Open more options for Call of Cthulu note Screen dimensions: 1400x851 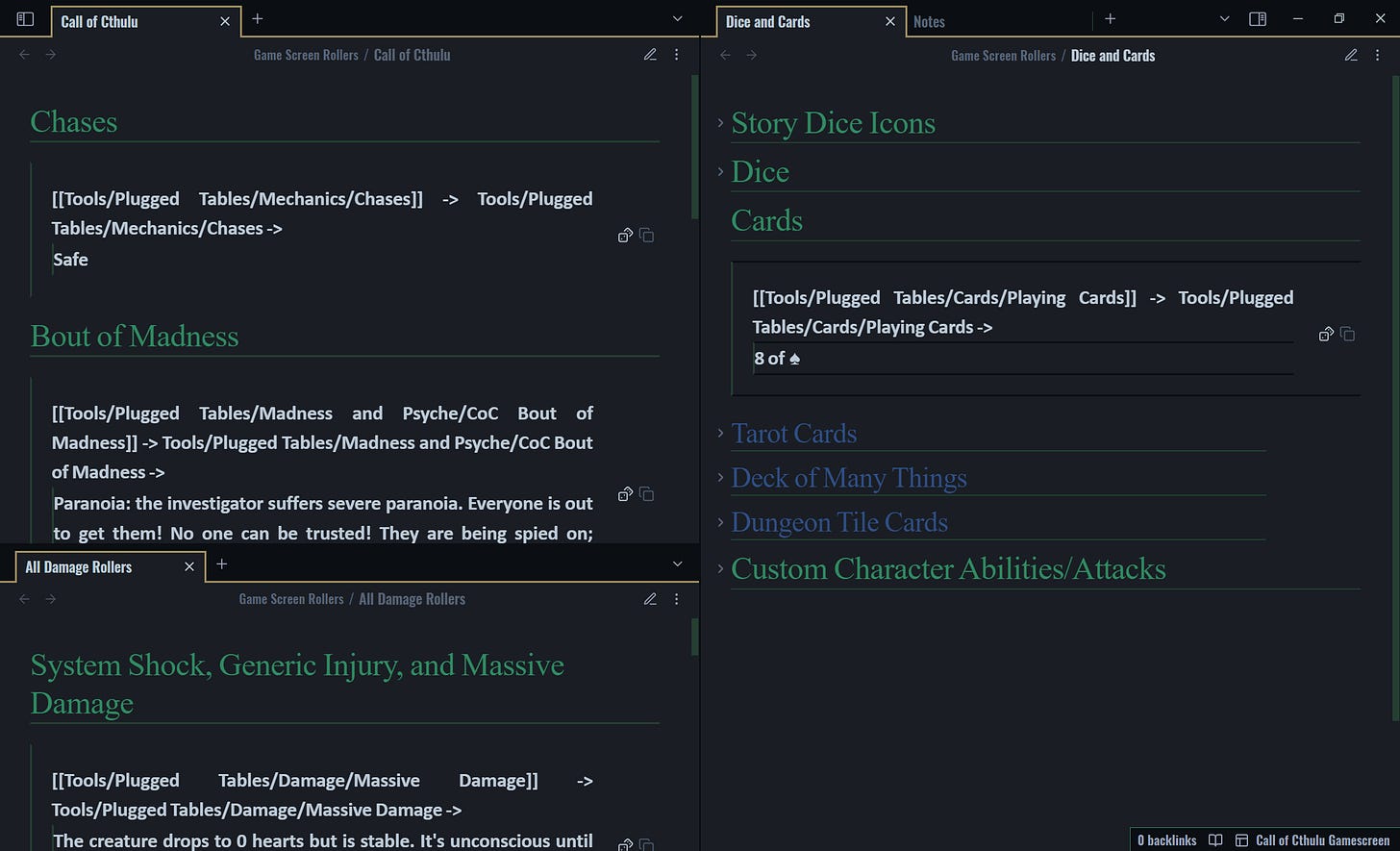[677, 55]
